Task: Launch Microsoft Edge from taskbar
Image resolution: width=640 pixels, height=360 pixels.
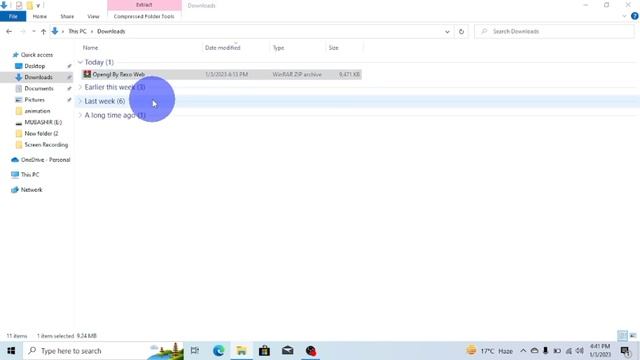Action: coord(218,351)
